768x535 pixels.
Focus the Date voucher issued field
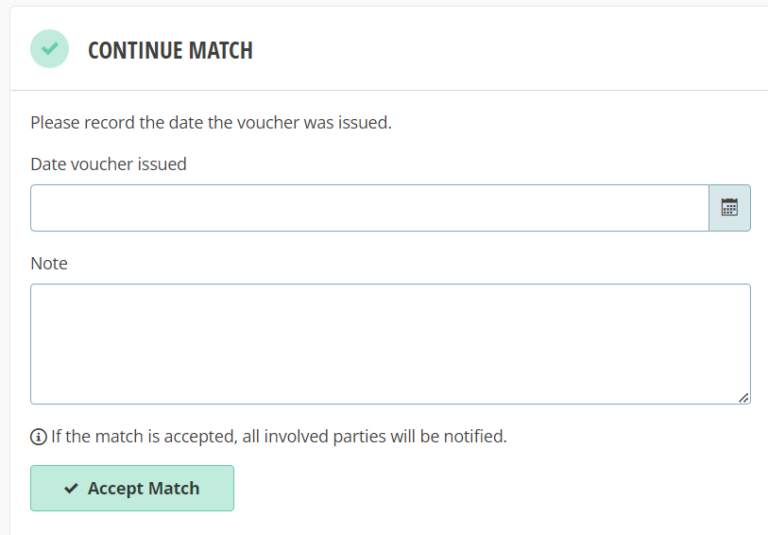[x=369, y=208]
